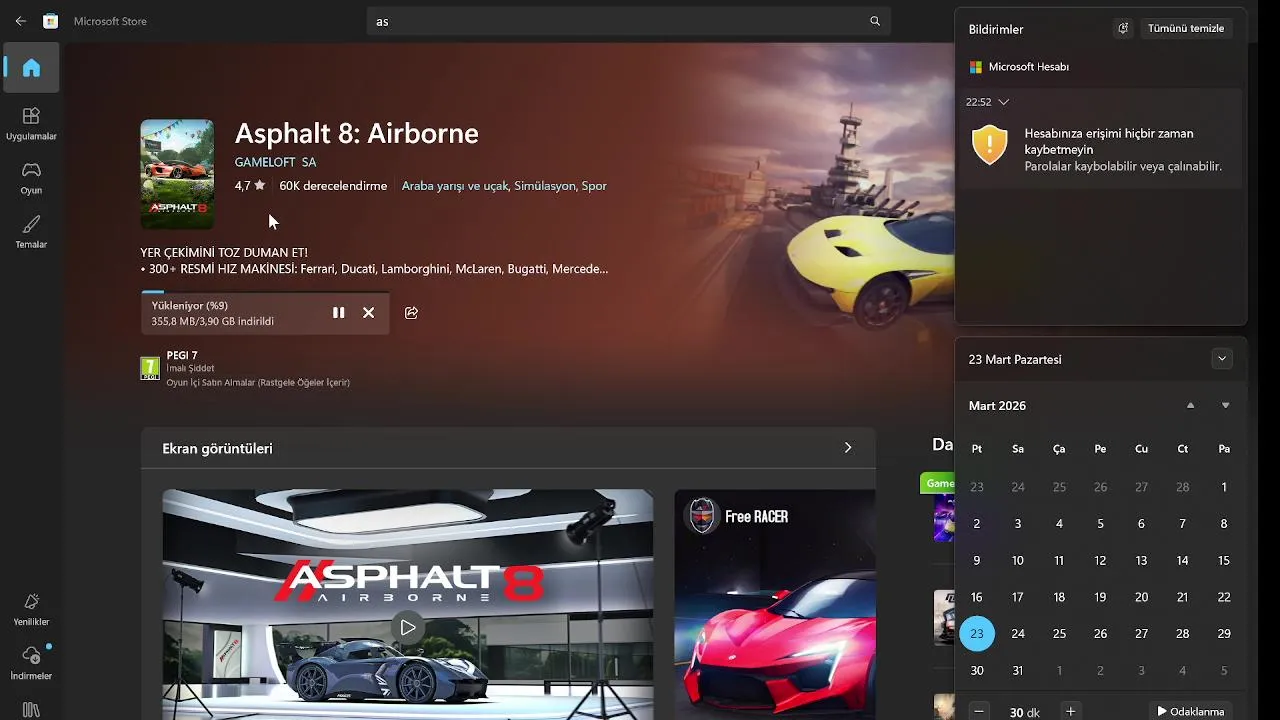Select calendar day 12 in March
Viewport: 1280px width, 720px height.
point(1100,561)
